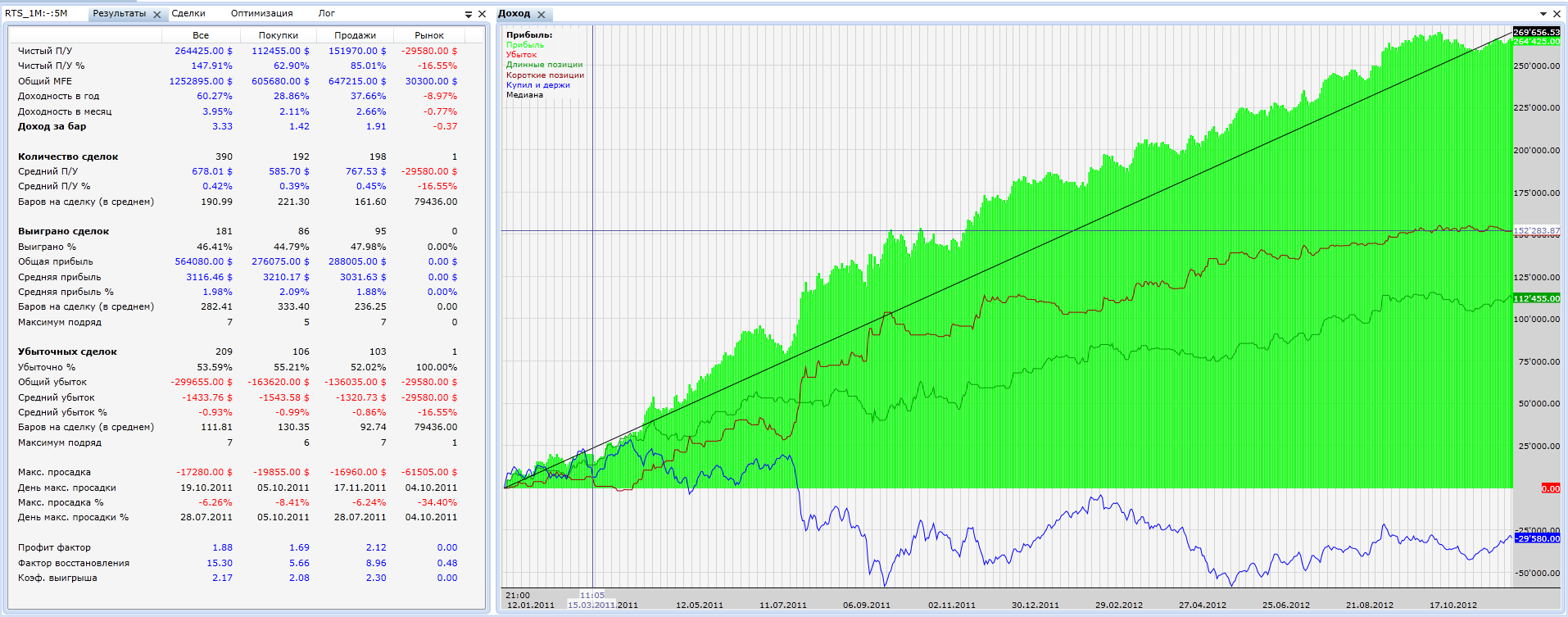Image resolution: width=1568 pixels, height=617 pixels.
Task: Select the 564080.00 $ total profit cell
Action: [x=203, y=261]
